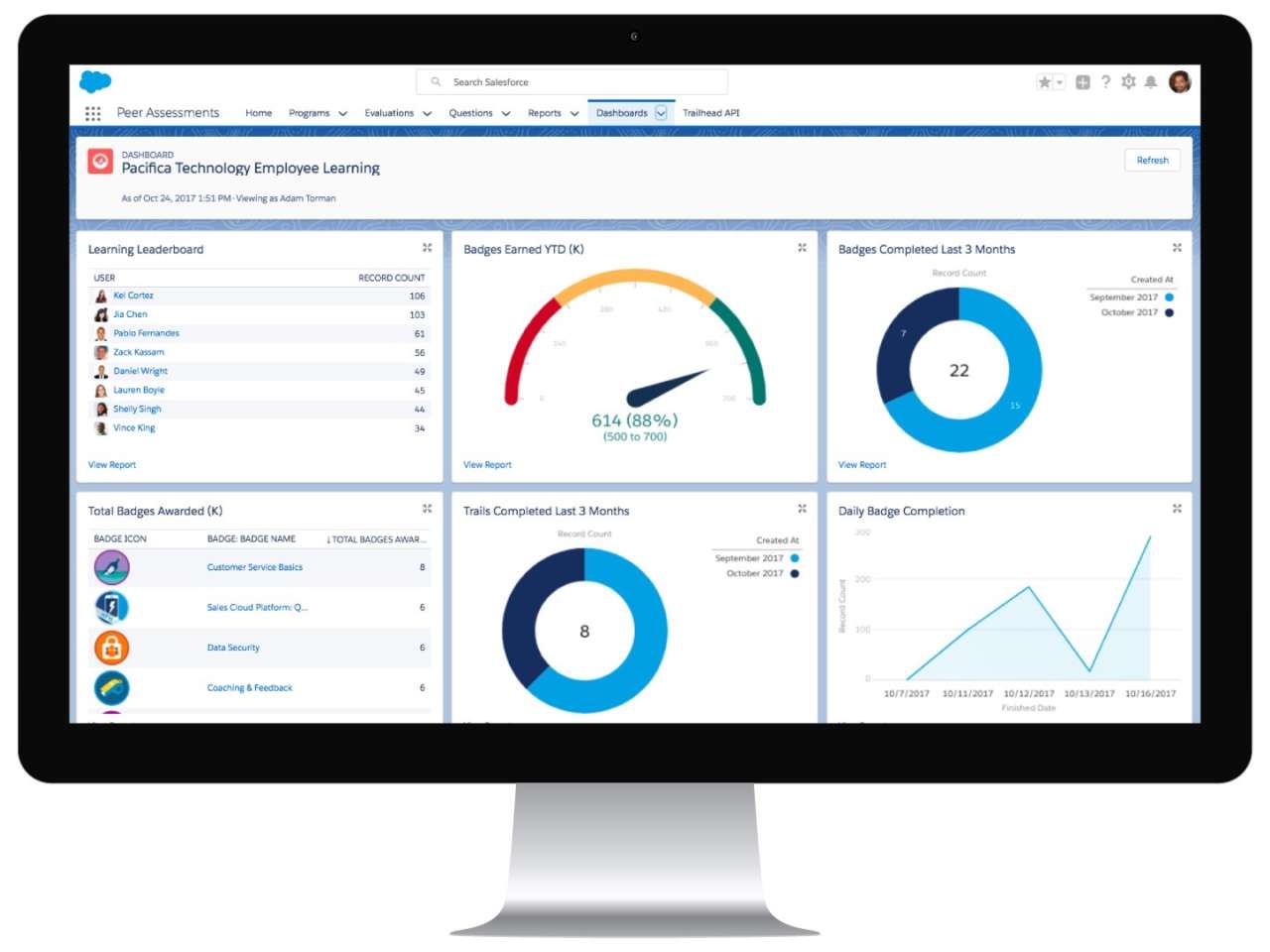Click the Peer Assessments app name
This screenshot has height=952, width=1270.
[168, 113]
